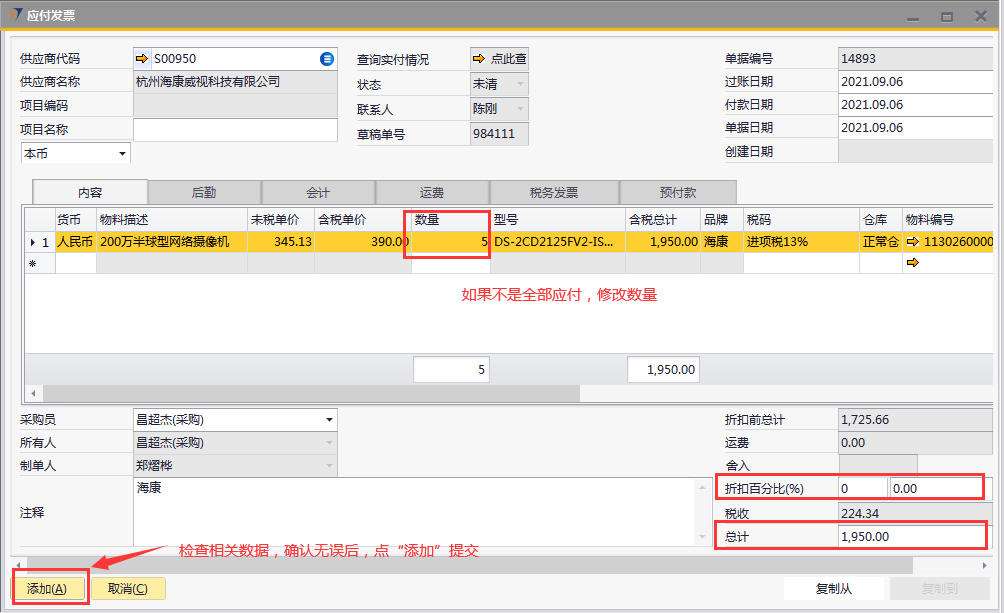Click the 复制从 button
Image resolution: width=1004 pixels, height=613 pixels.
834,589
